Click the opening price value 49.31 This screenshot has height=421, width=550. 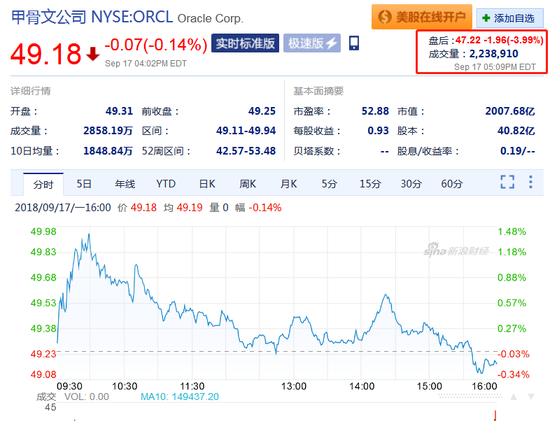(119, 111)
